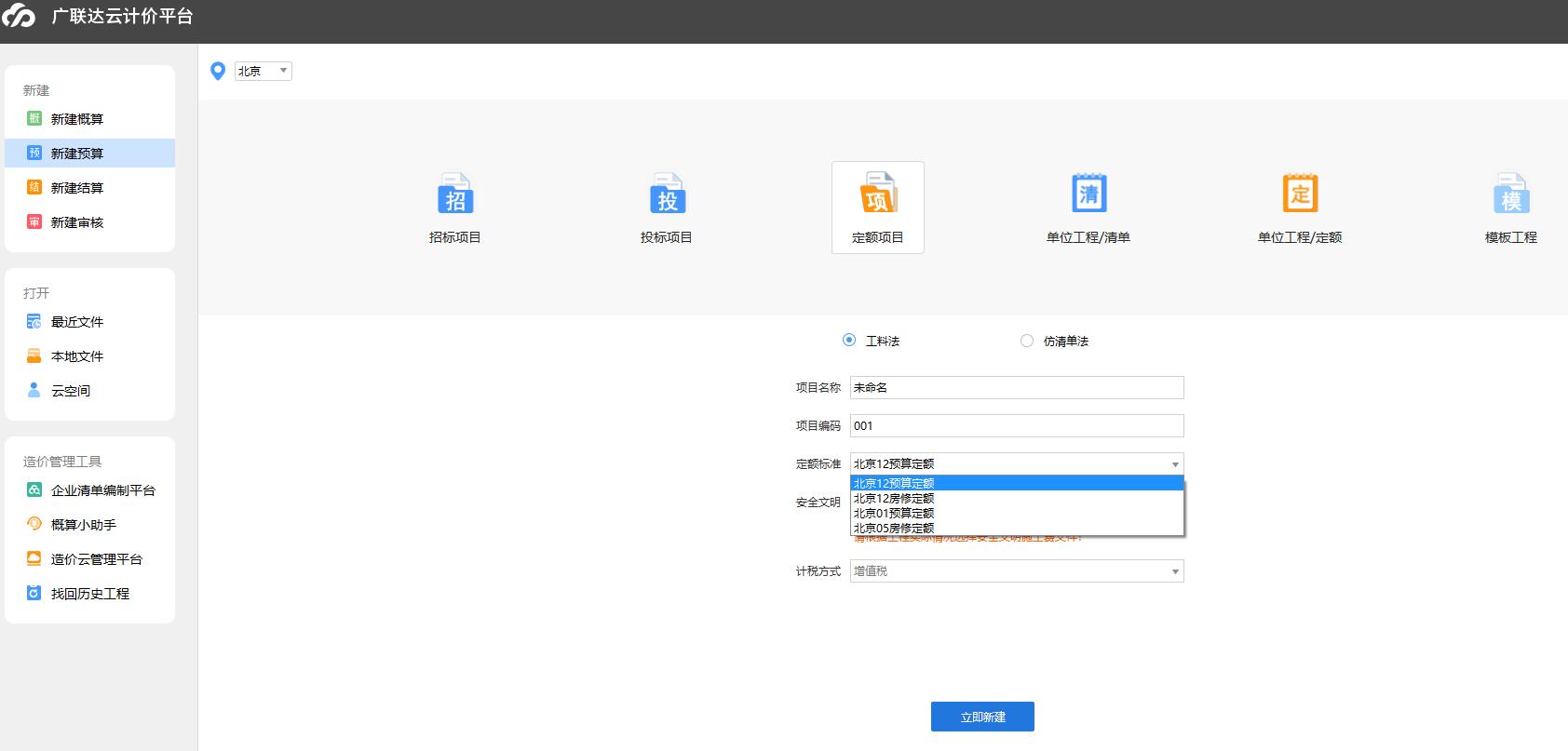The width and height of the screenshot is (1568, 751).
Task: Click the 招标项目 label text
Action: [x=455, y=237]
